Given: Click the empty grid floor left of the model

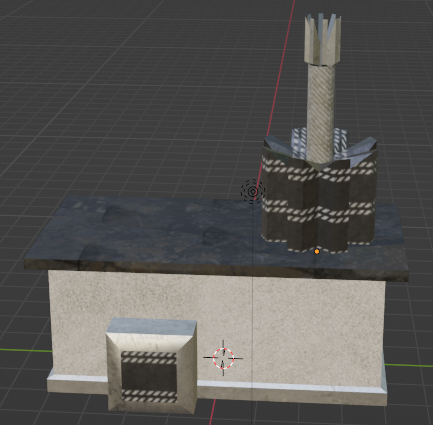Looking at the screenshot, I should point(100,100).
